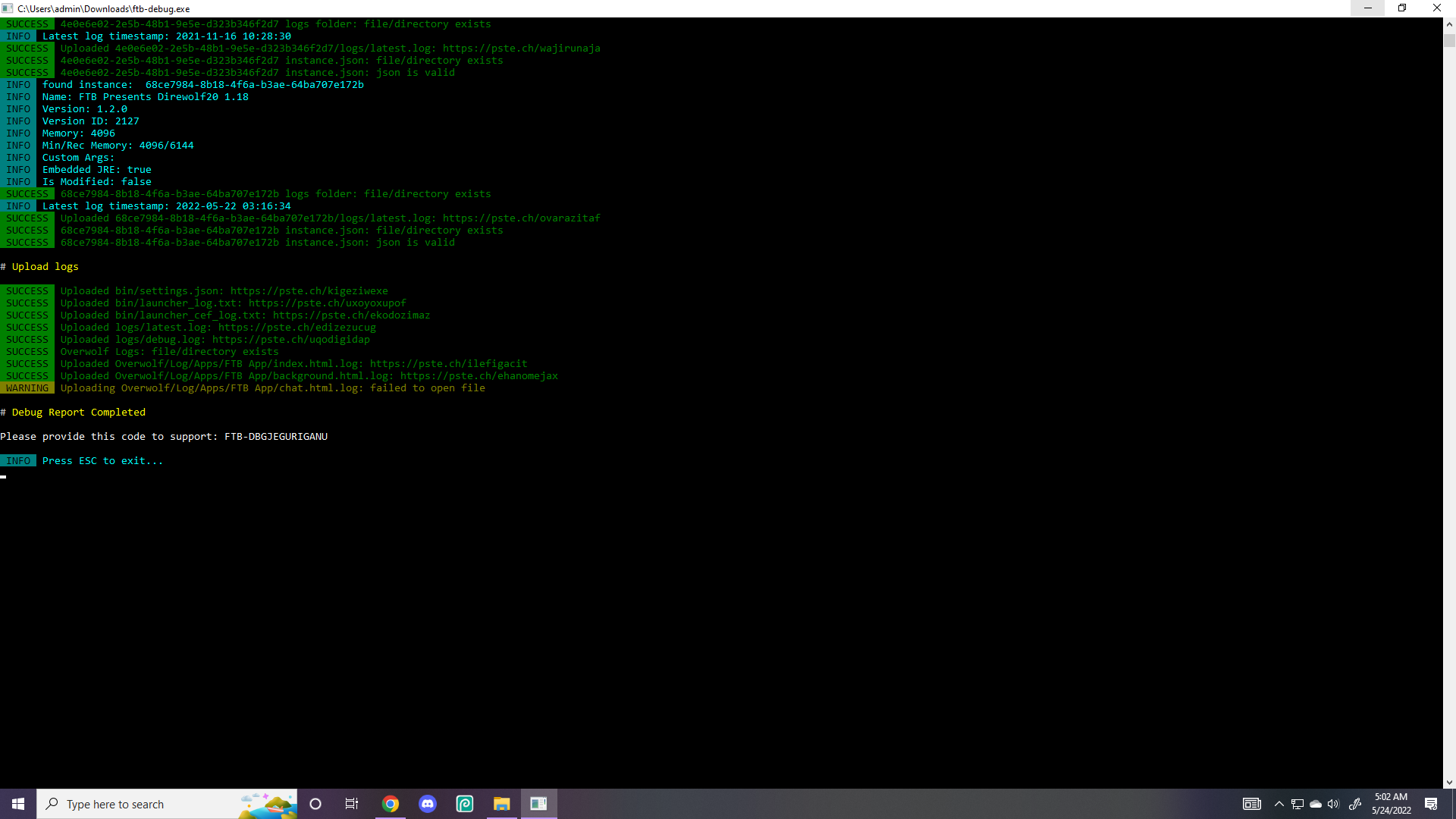Click the 'Memory: 4096' line
The image size is (1456, 819).
79,133
